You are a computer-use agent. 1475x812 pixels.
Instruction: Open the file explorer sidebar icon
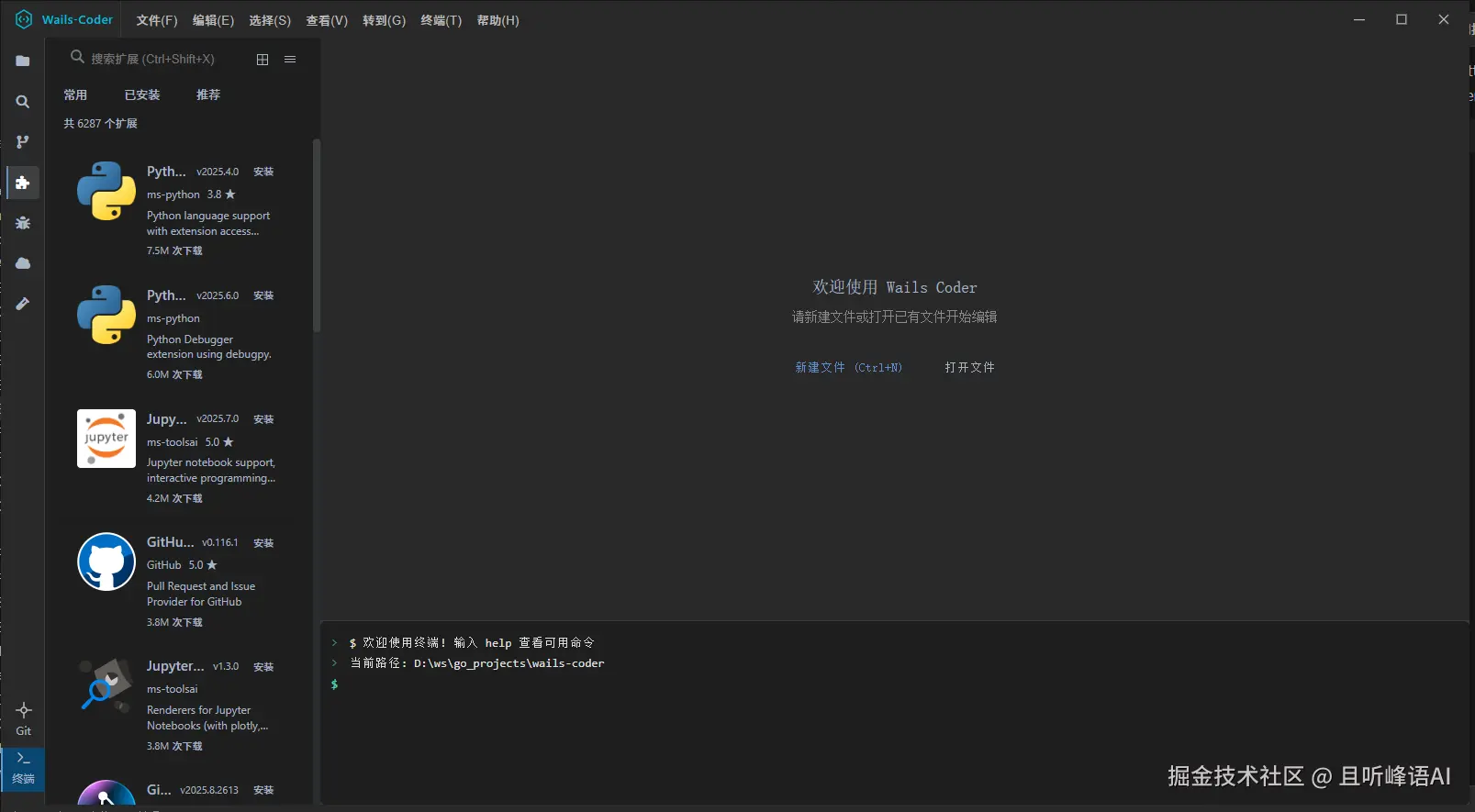click(23, 61)
